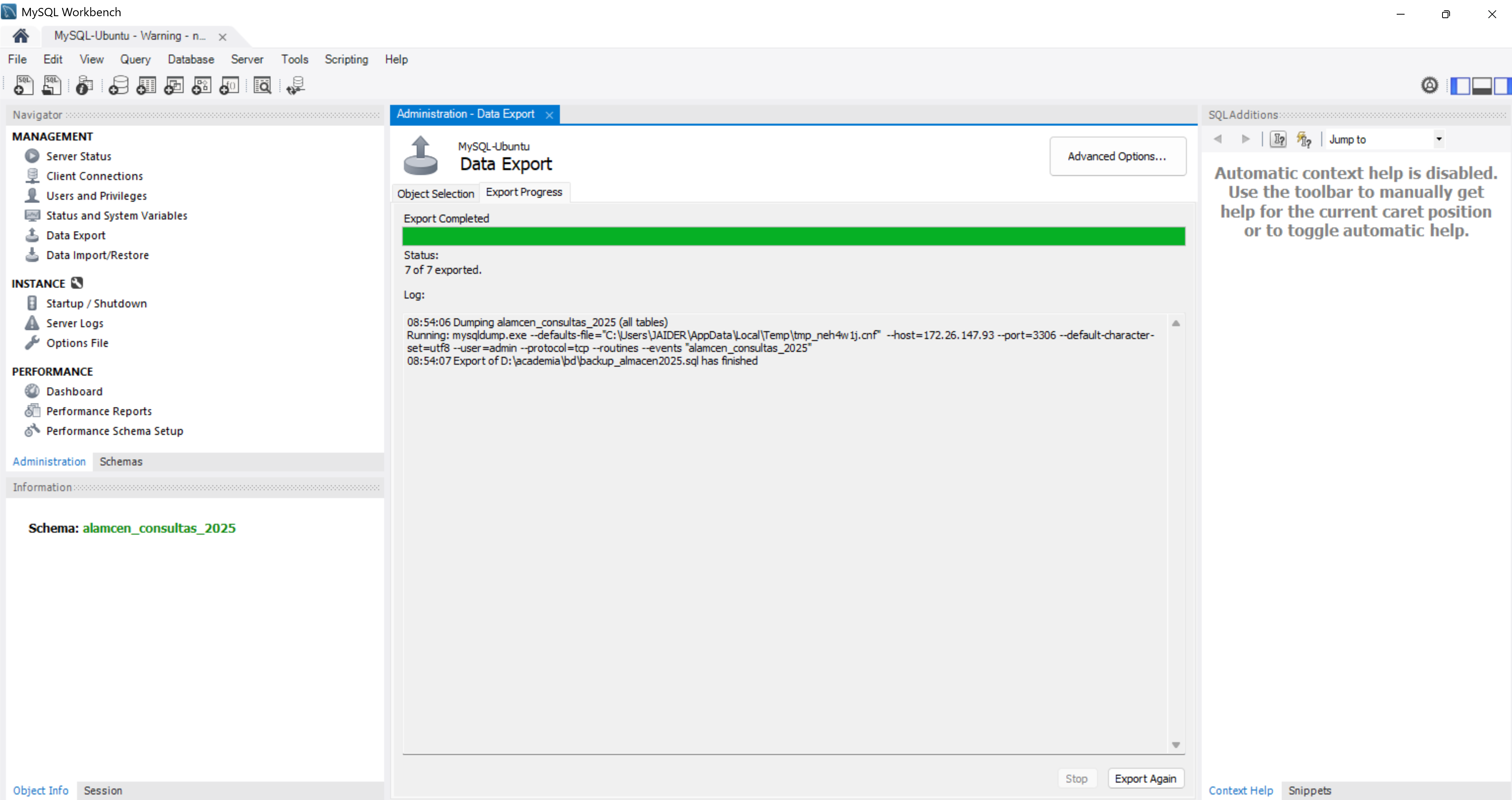Click Export Again button

pyautogui.click(x=1145, y=779)
